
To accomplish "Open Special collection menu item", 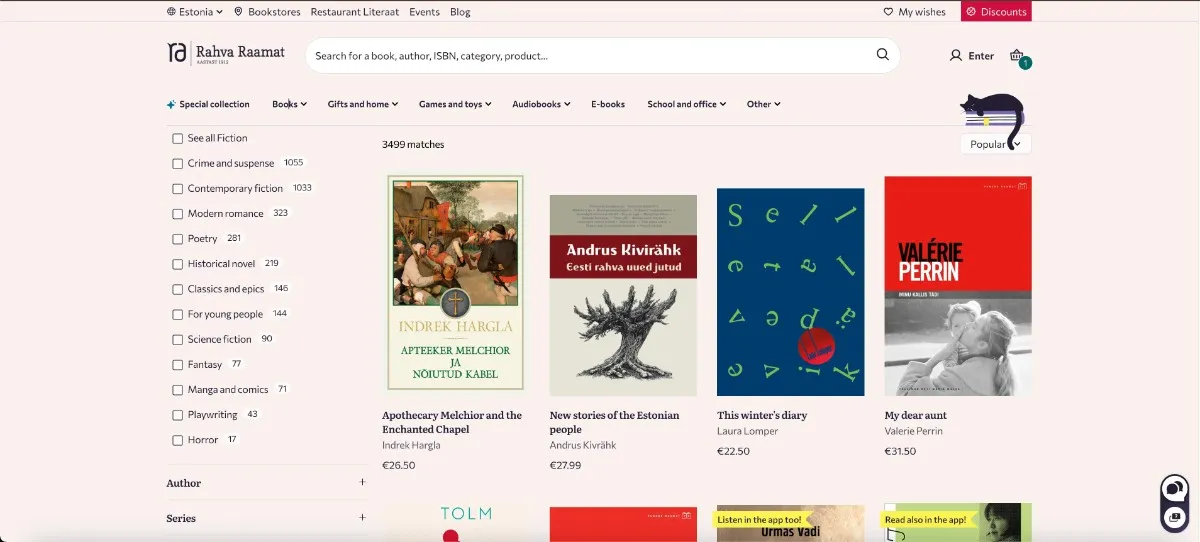I will click(208, 104).
